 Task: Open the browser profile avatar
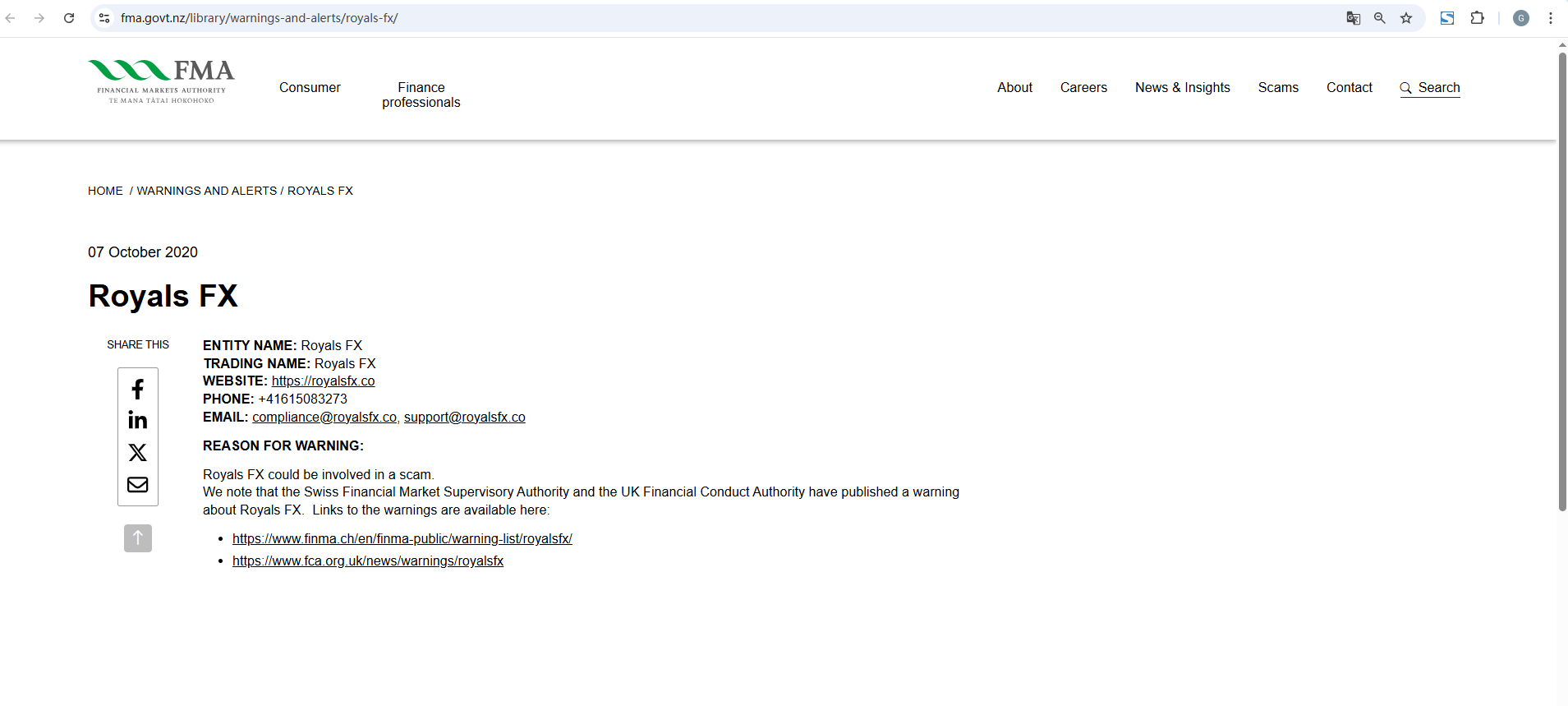(1521, 18)
